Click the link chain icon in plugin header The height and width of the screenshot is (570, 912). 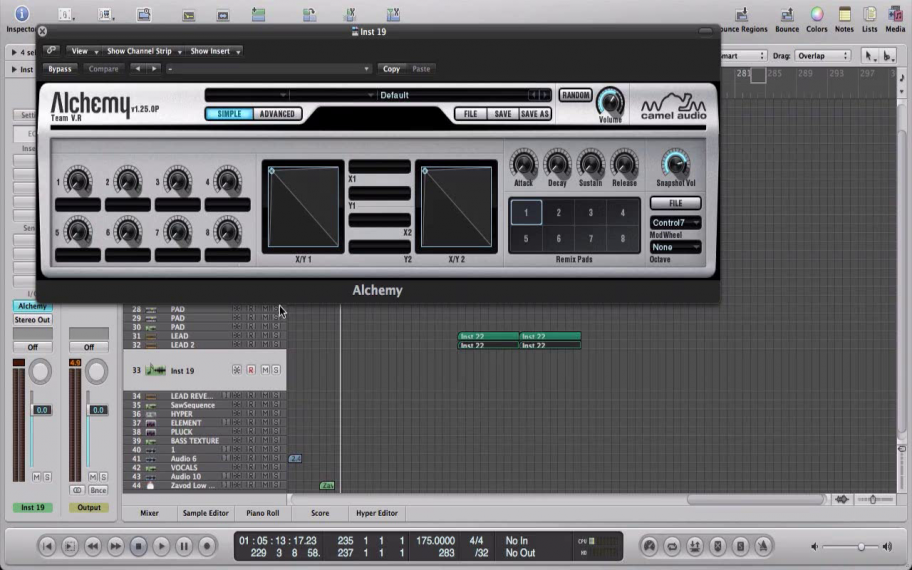51,51
